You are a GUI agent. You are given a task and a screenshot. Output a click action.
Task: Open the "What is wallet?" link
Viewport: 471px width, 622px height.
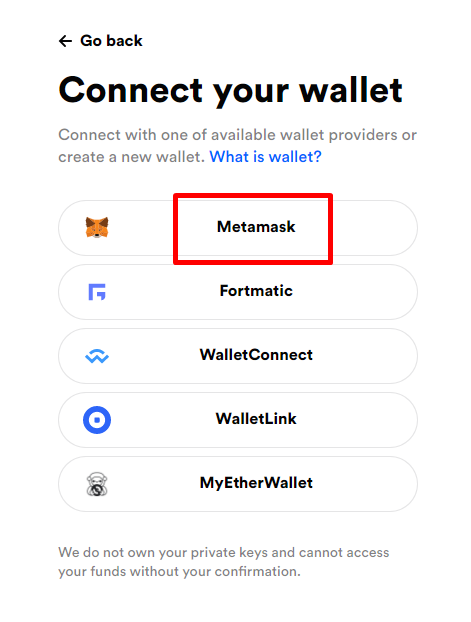[265, 157]
